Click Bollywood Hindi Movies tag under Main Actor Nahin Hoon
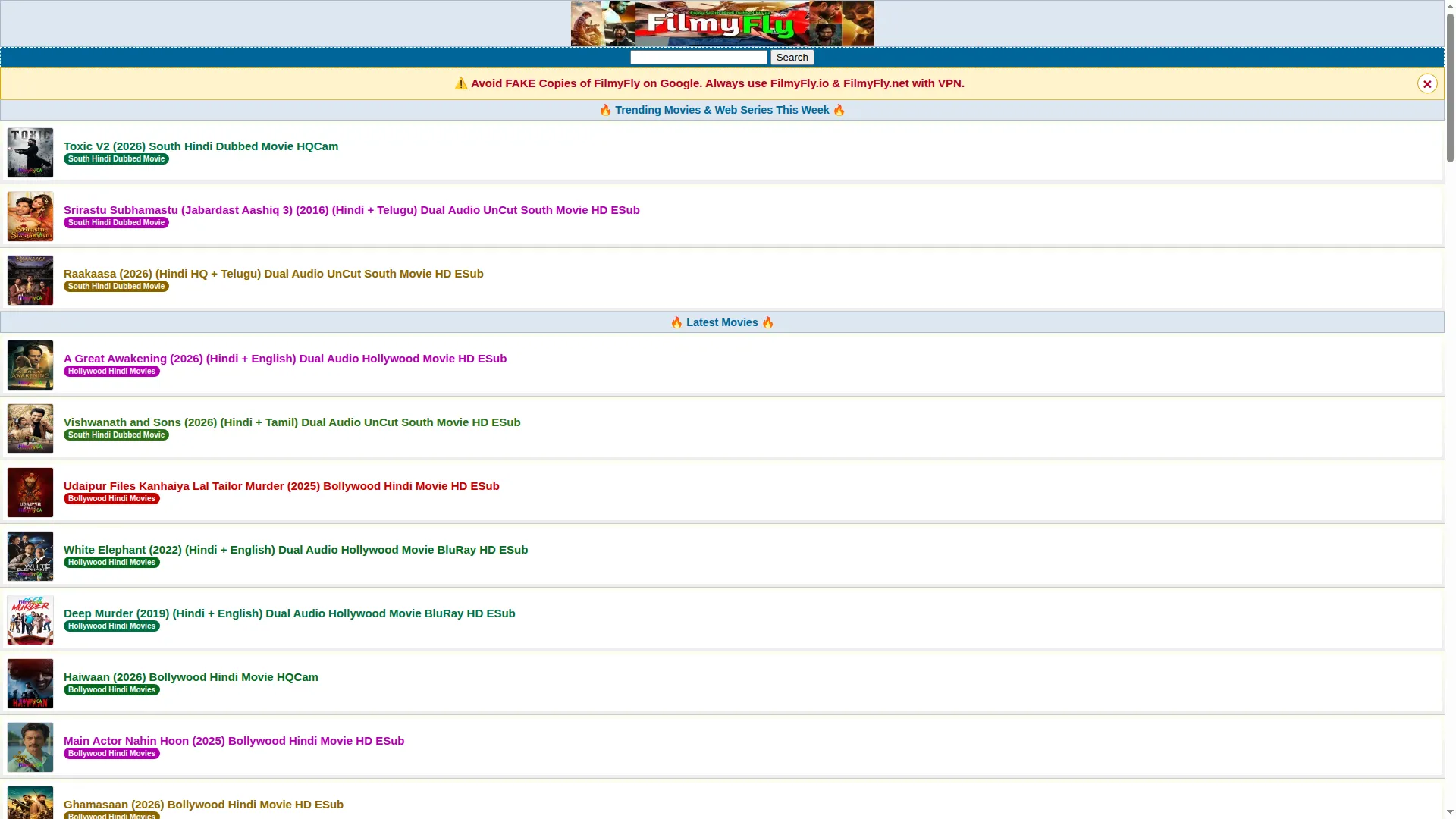This screenshot has width=1456, height=819. (111, 754)
